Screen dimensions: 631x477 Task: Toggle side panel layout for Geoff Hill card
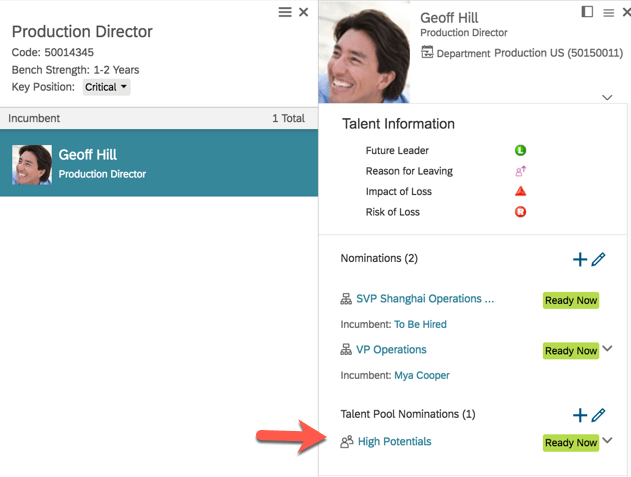[x=587, y=12]
